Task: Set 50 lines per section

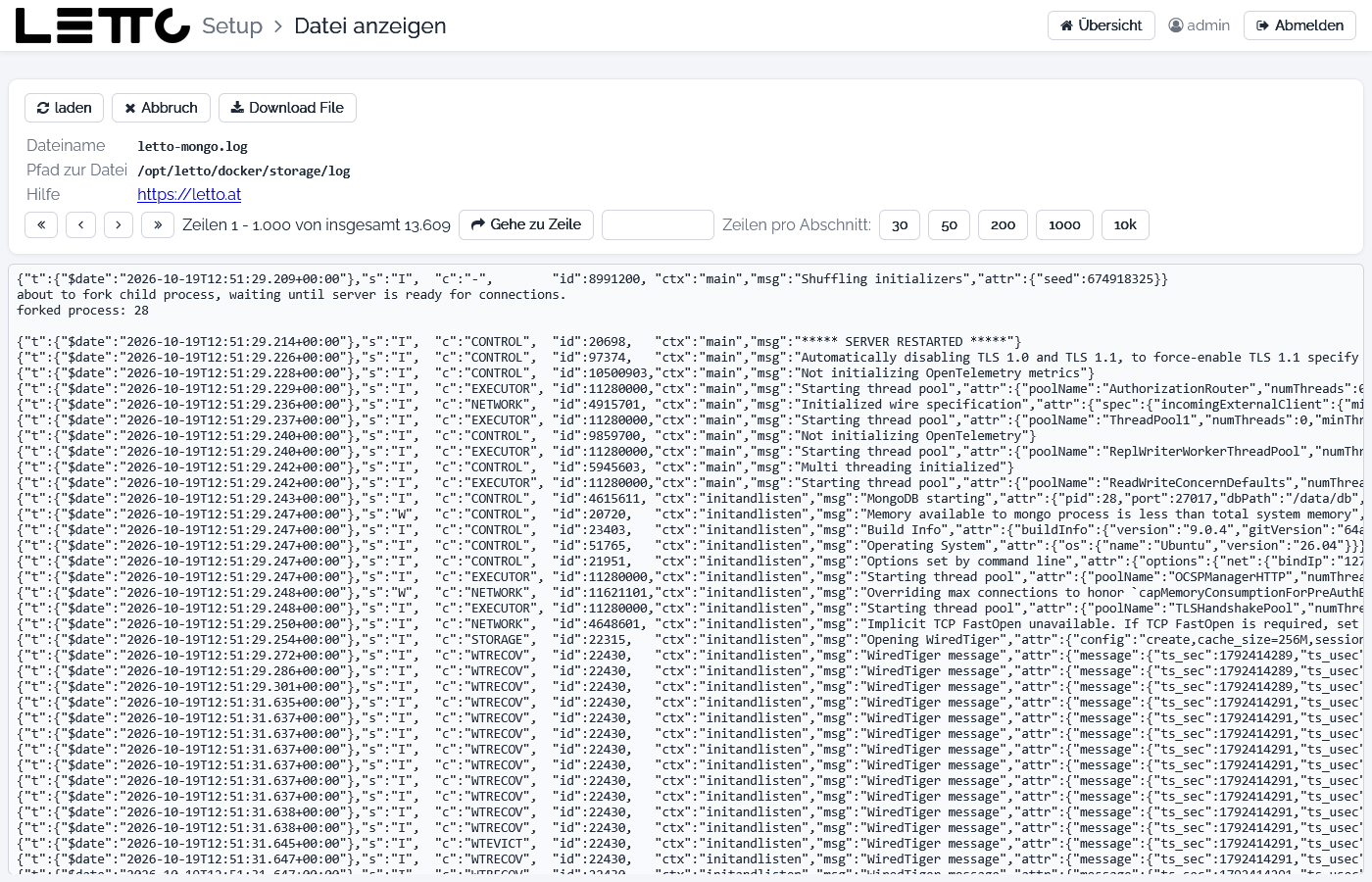Action: 949,224
